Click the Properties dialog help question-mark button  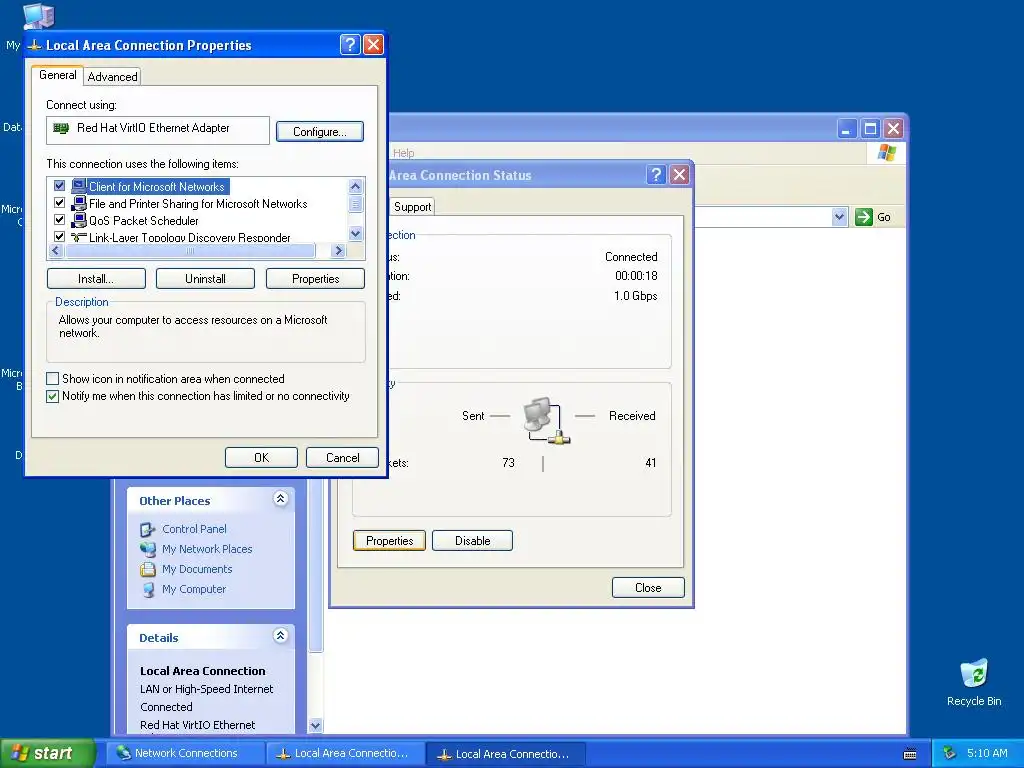[350, 44]
